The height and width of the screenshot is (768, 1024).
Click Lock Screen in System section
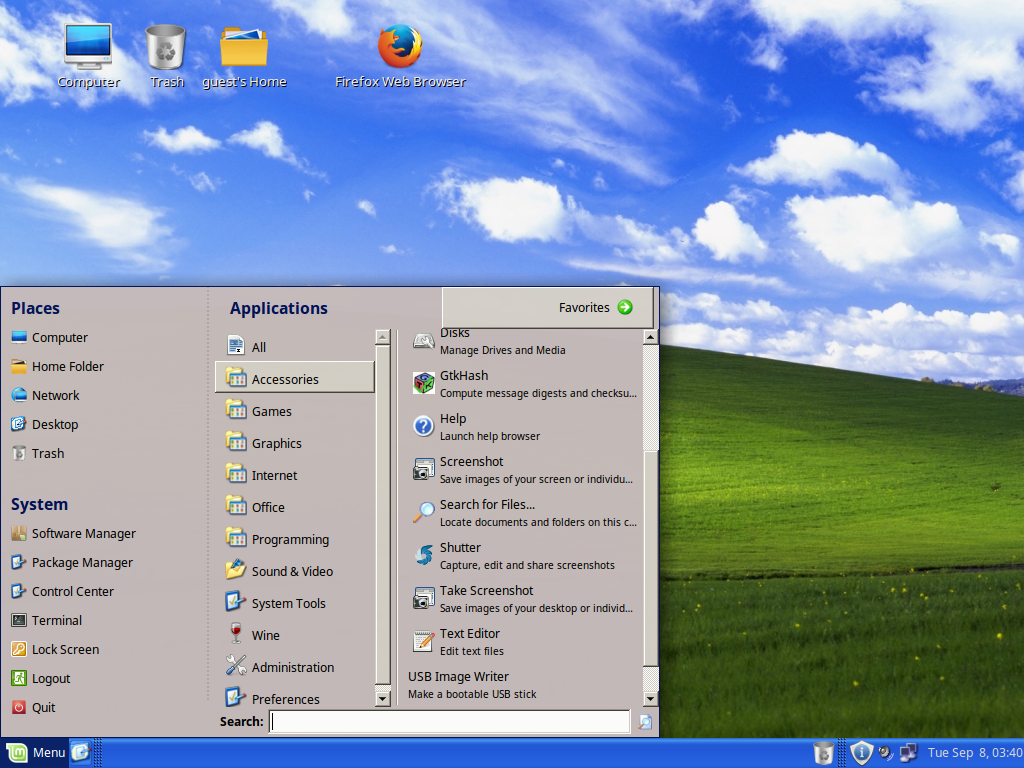65,649
